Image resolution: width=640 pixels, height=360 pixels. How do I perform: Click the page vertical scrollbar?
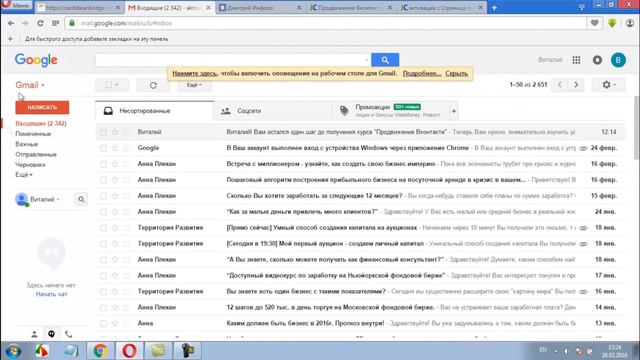coord(636,129)
